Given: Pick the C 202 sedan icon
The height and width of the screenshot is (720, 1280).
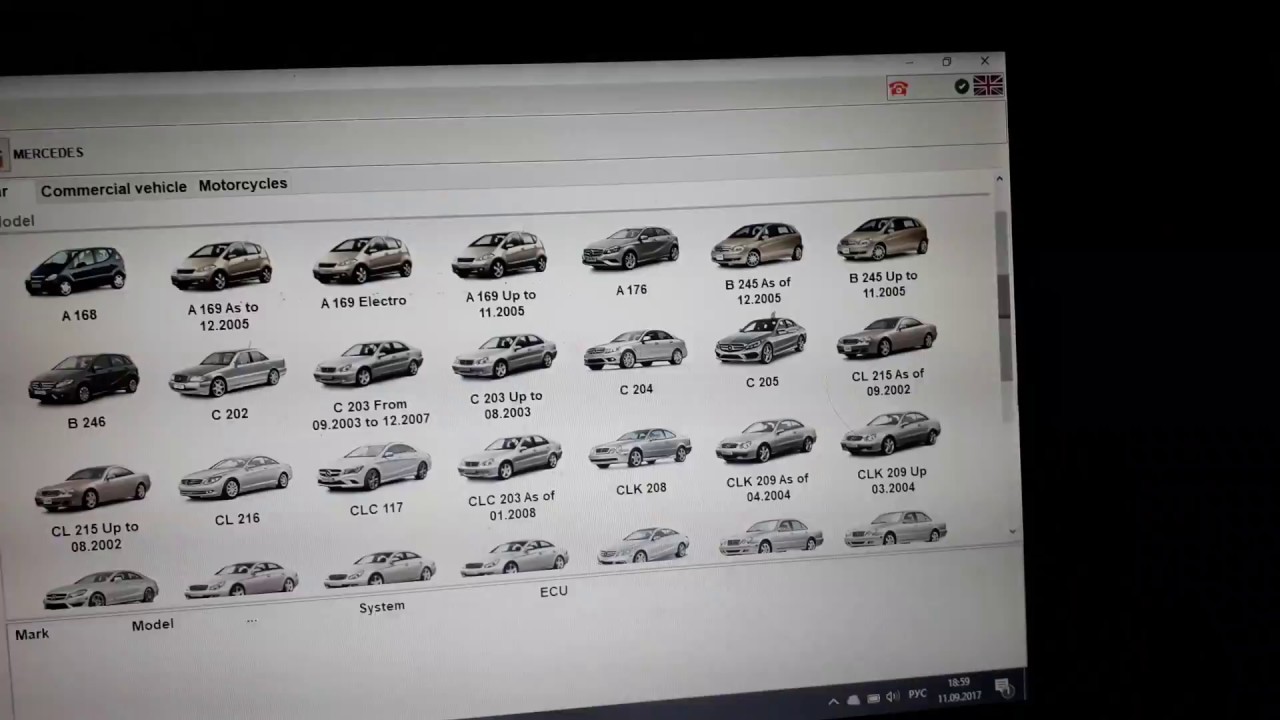Looking at the screenshot, I should (x=228, y=372).
